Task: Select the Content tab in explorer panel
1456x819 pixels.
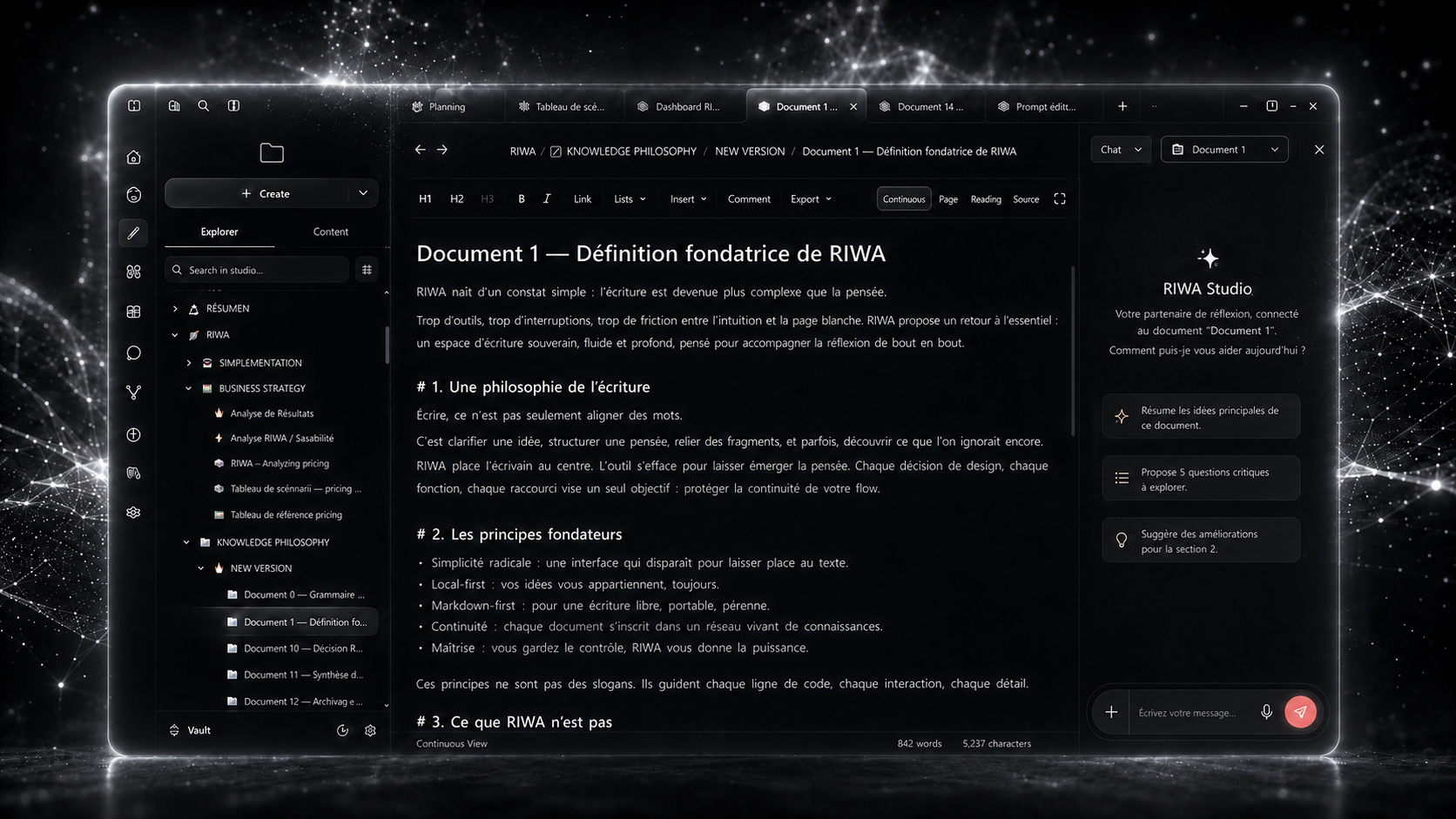Action: (x=330, y=232)
